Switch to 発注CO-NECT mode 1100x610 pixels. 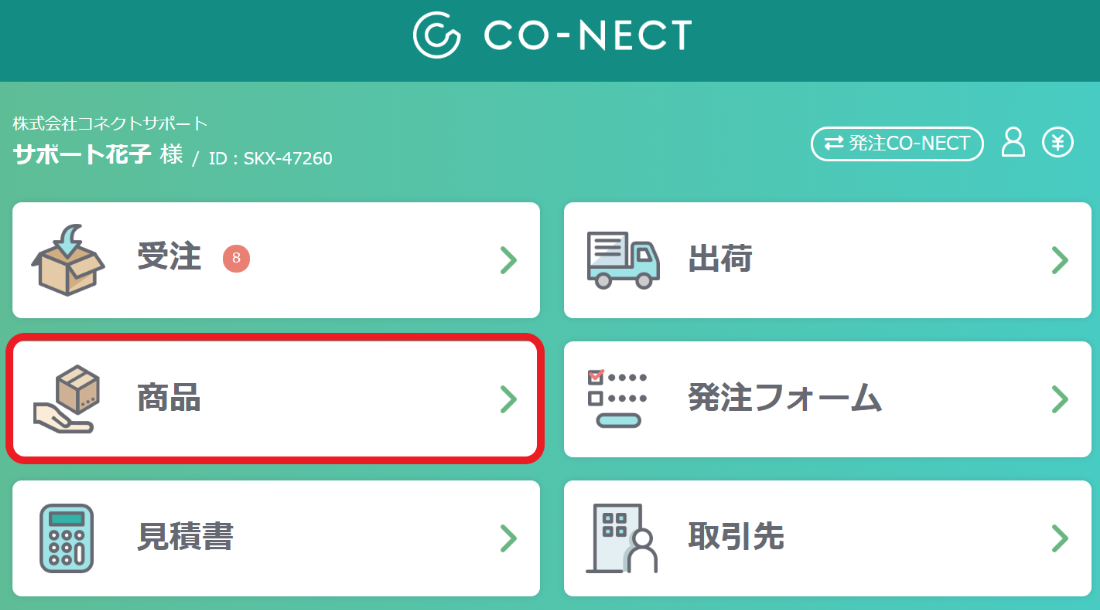tap(897, 143)
